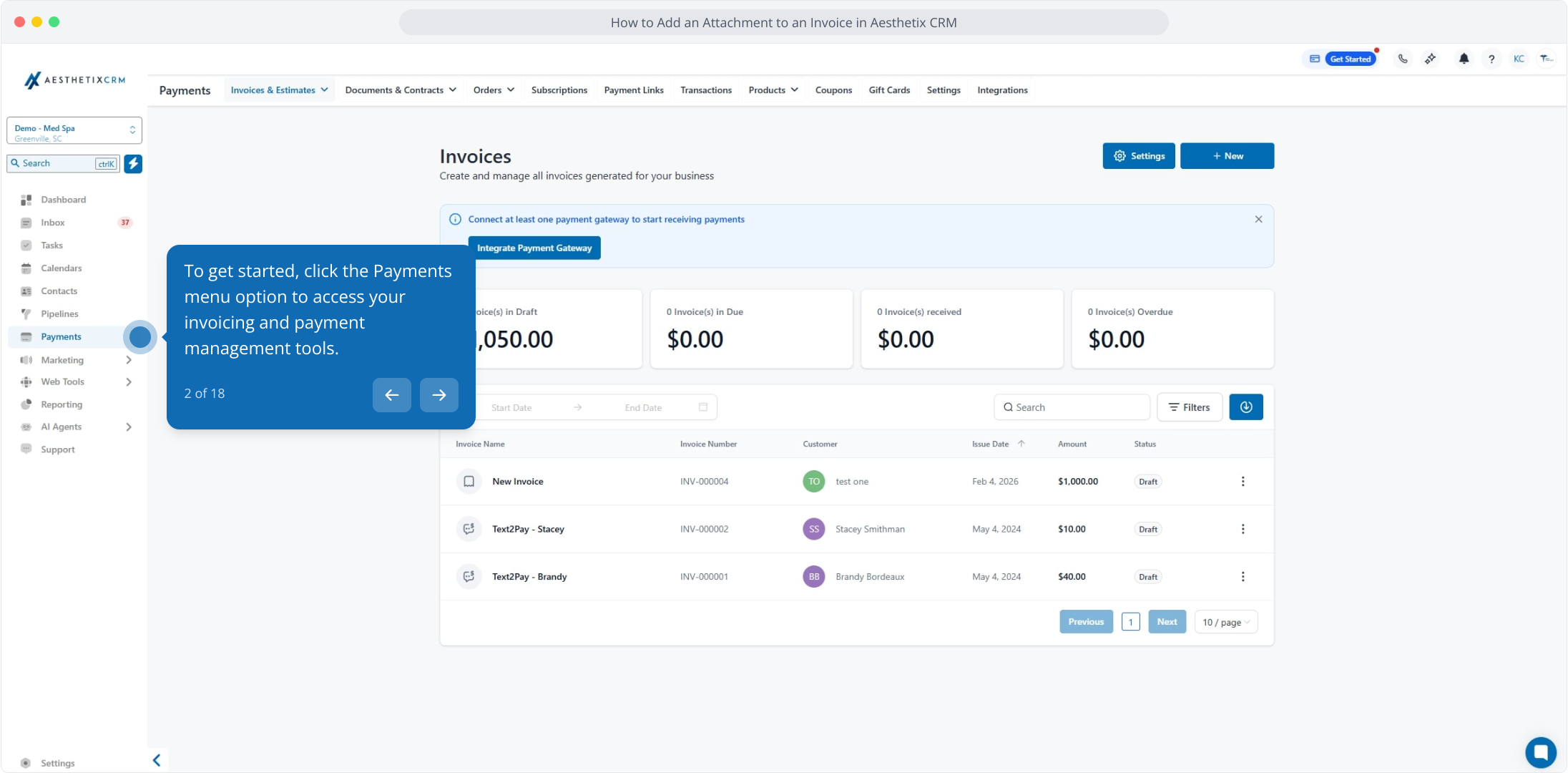Click the invoice Search input field
This screenshot has width=1568, height=773.
(x=1073, y=407)
